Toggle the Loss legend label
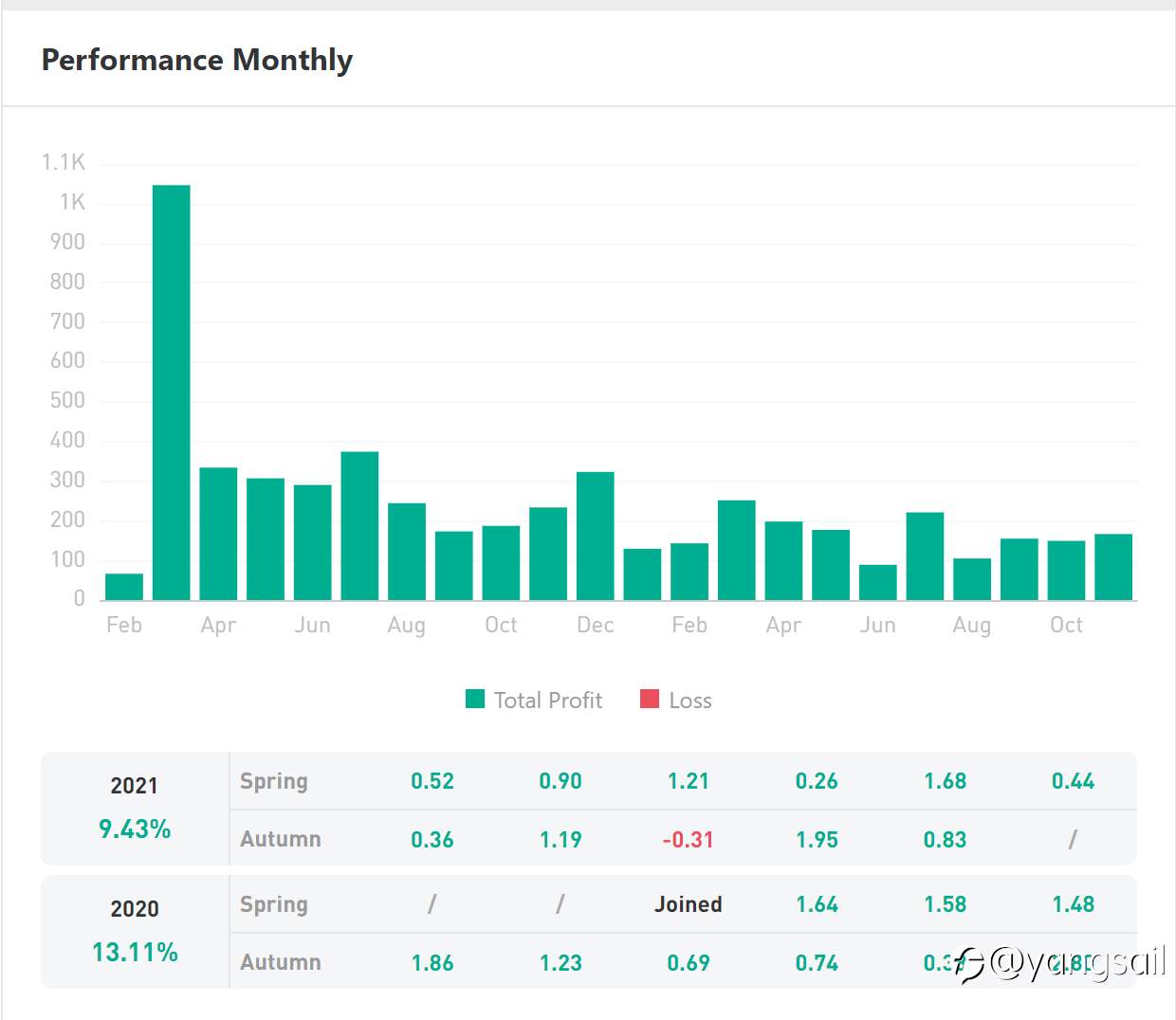1176x1020 pixels. tap(690, 701)
